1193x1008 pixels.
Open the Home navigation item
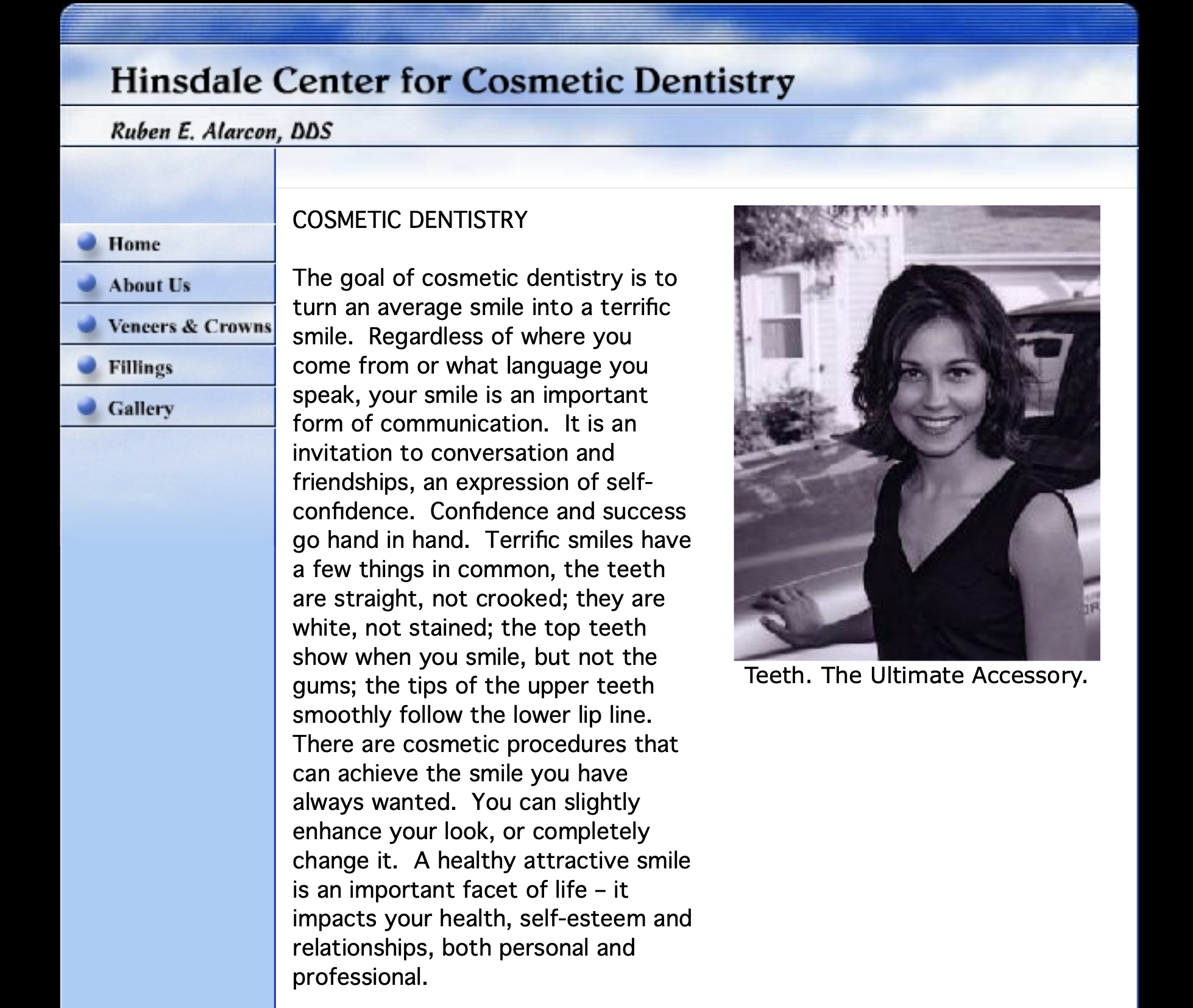click(x=134, y=244)
